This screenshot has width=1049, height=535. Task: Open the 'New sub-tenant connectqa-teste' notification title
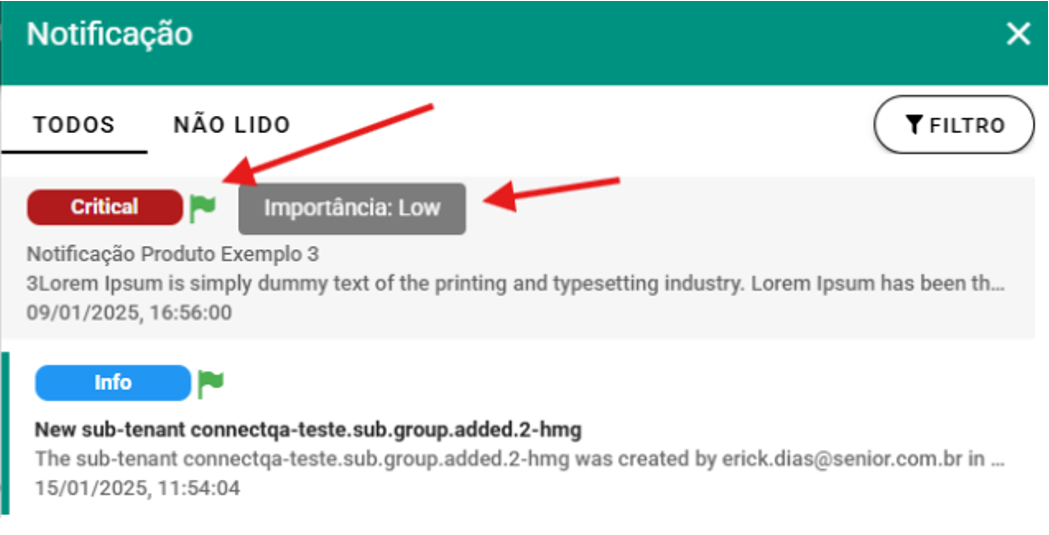[x=308, y=430]
